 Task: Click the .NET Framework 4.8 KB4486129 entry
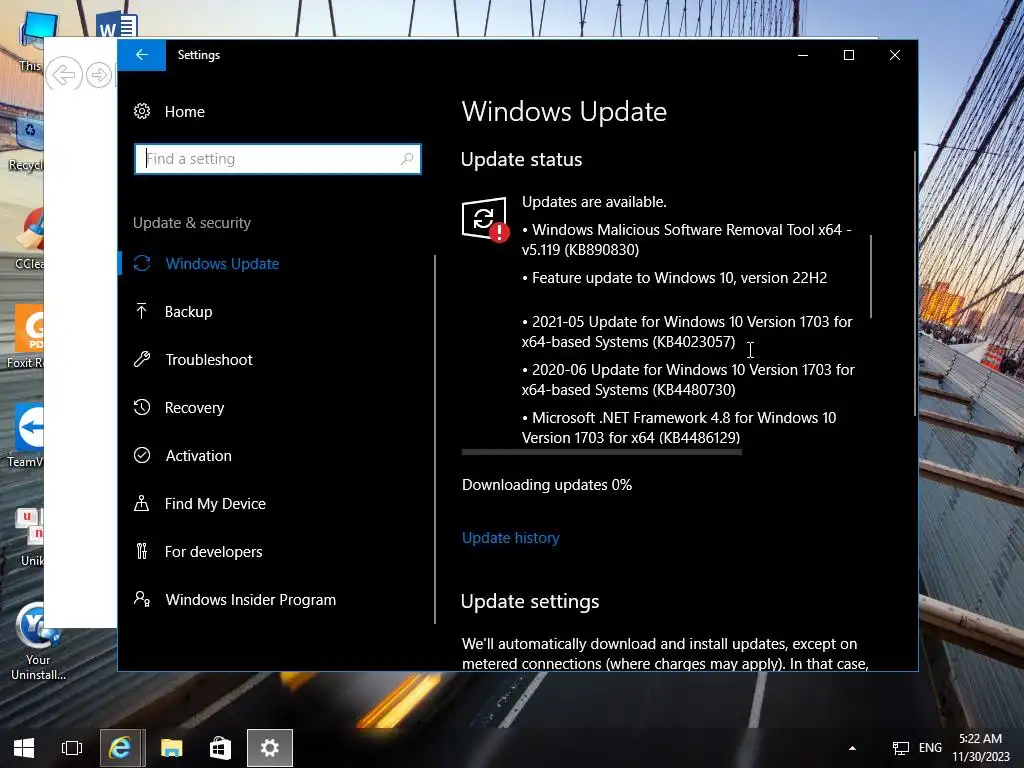679,428
